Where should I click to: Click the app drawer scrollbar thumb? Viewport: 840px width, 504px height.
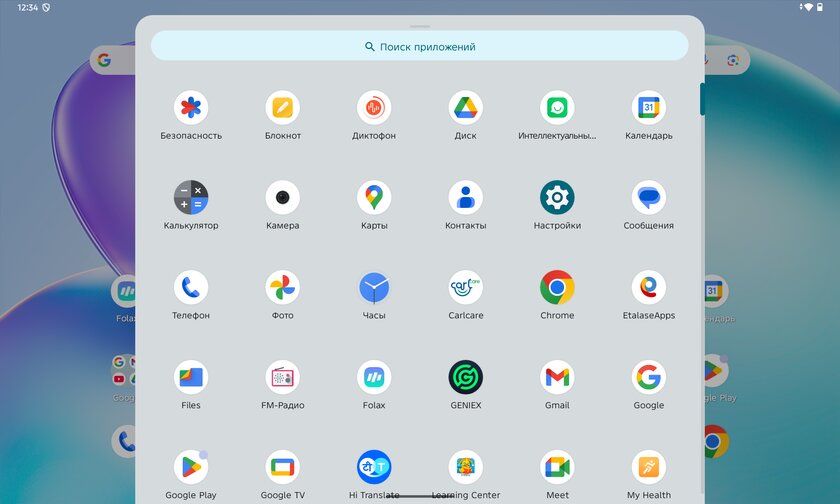(702, 99)
